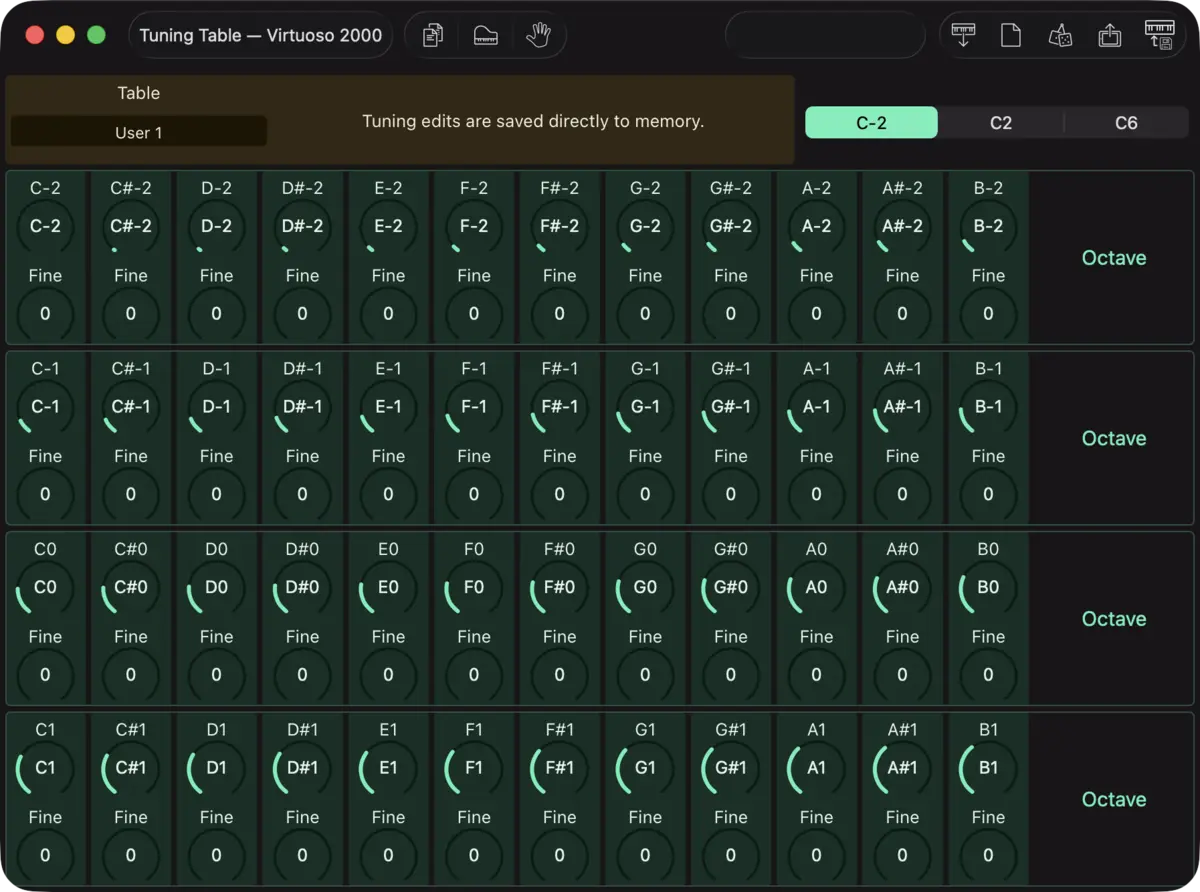Click the B-2 note knob
This screenshot has width=1200, height=892.
point(988,226)
